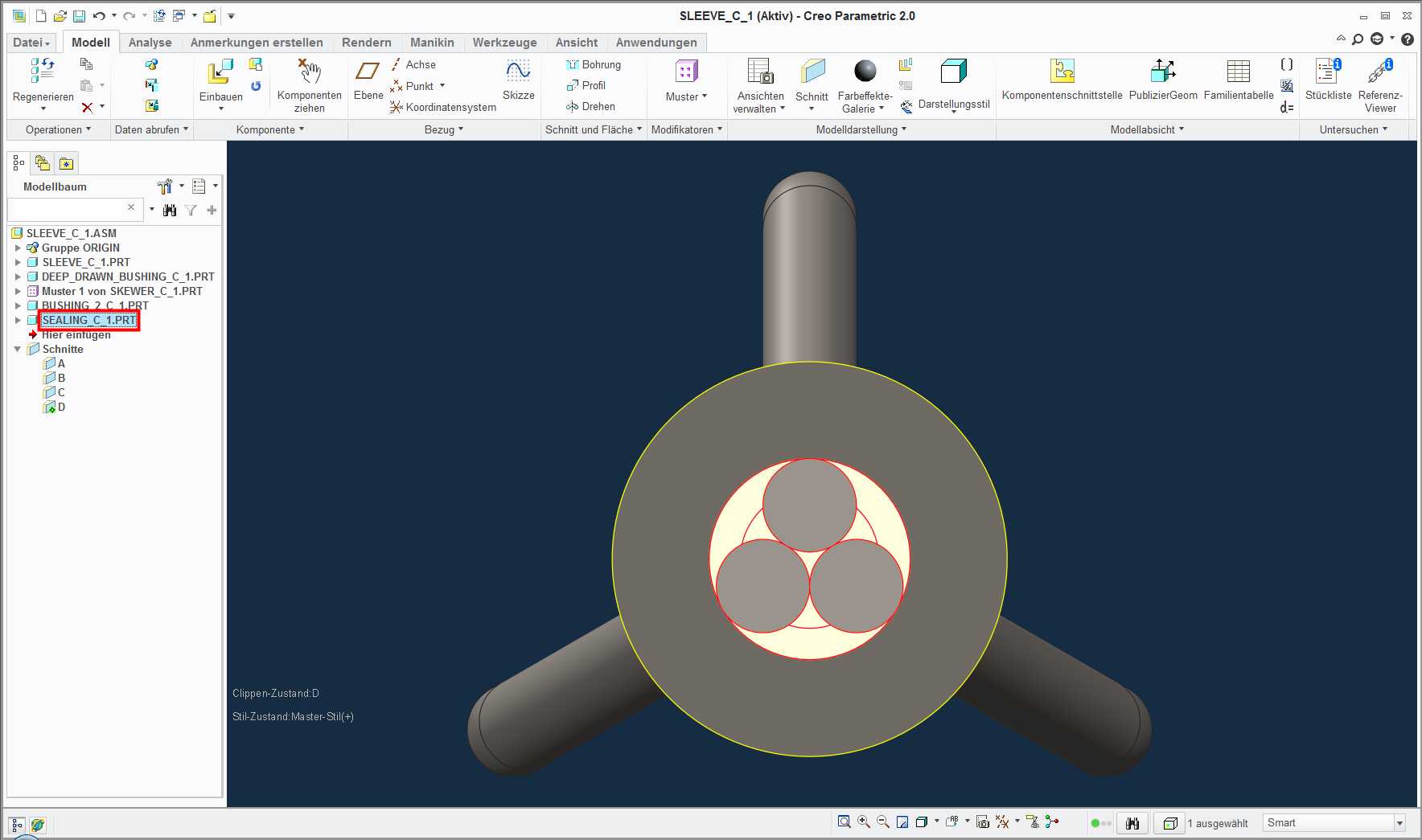
Task: Click the Einbauen assemble component icon
Action: point(220,72)
